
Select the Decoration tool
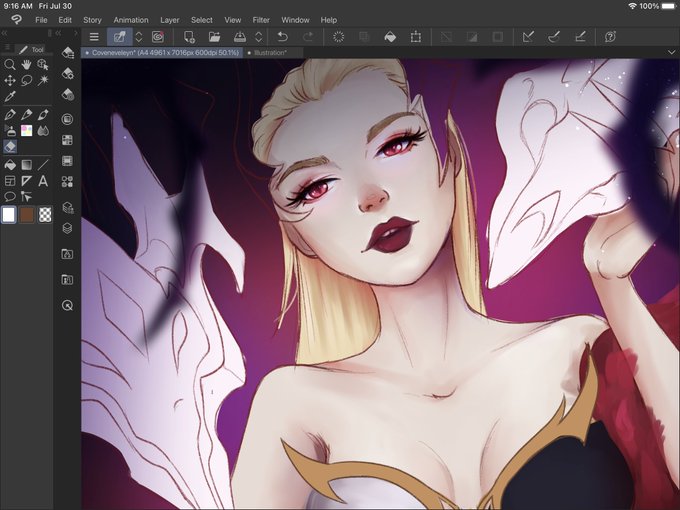[x=26, y=131]
